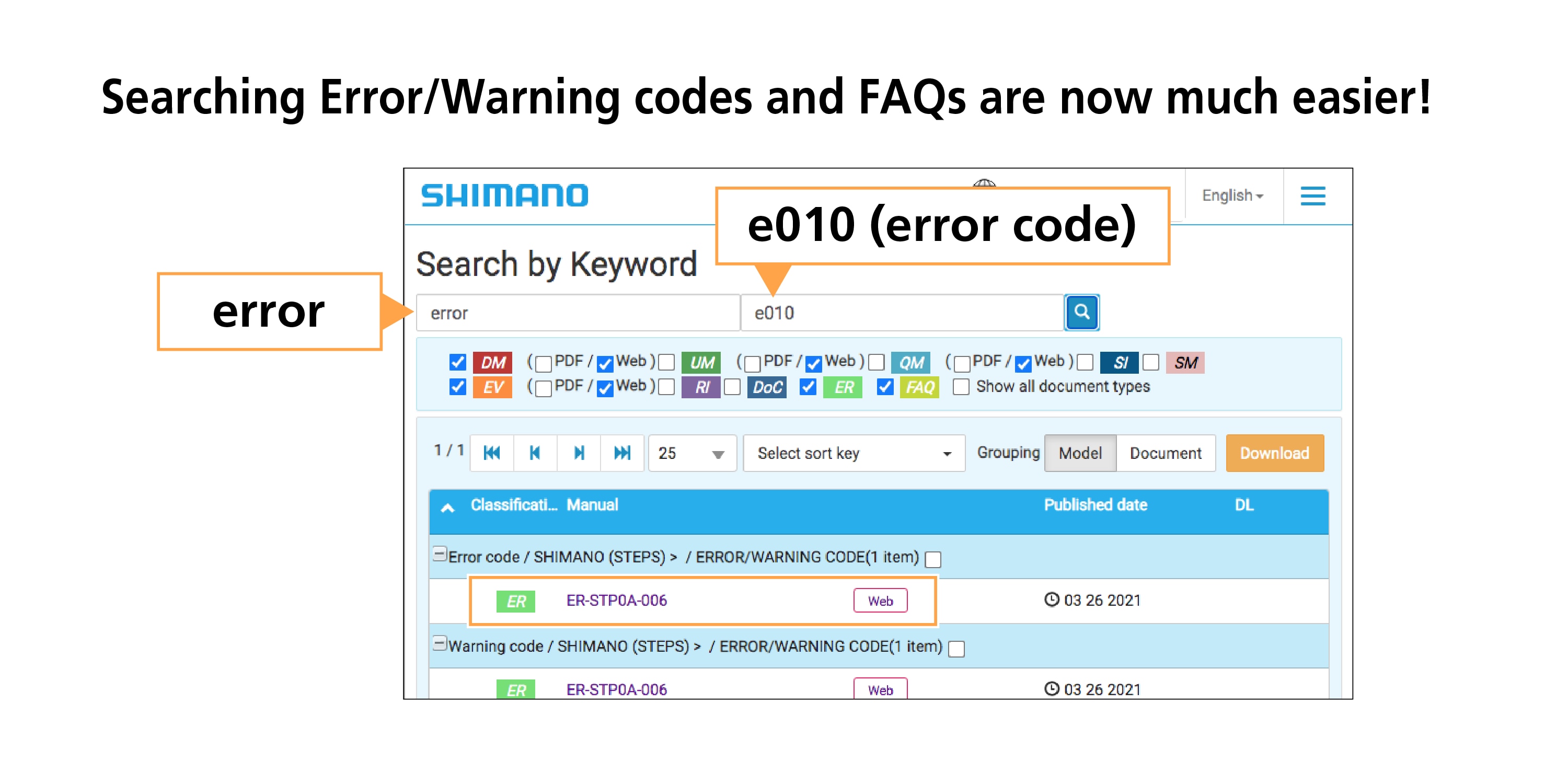Click the first keyword field containing error
Viewport: 1568px width, 784px height.
tap(578, 313)
